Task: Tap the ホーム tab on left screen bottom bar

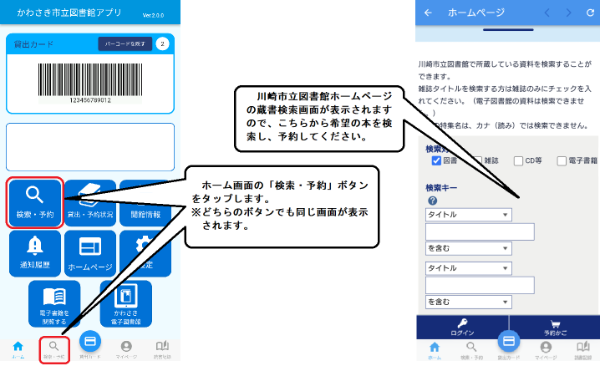Action: click(18, 350)
